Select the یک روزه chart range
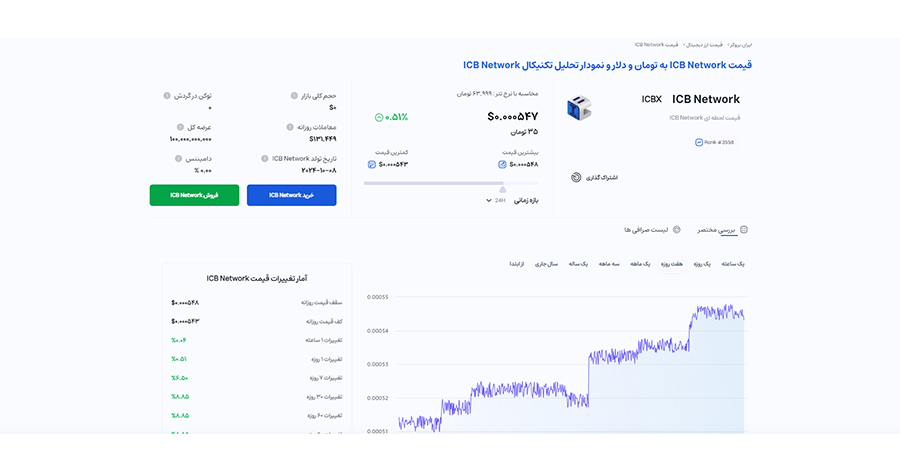This screenshot has width=900, height=471. point(702,264)
